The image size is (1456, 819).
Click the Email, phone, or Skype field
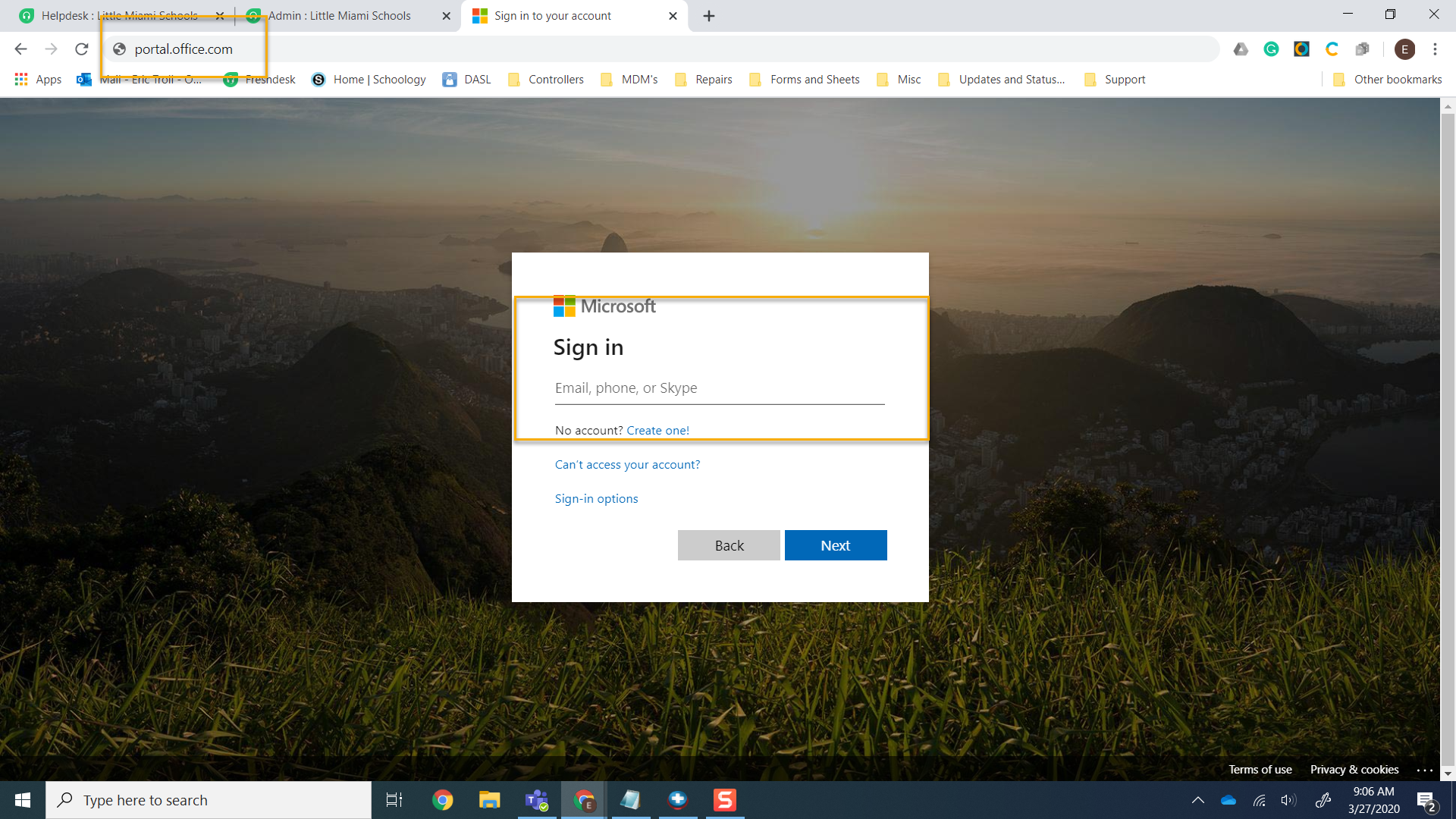(x=719, y=388)
